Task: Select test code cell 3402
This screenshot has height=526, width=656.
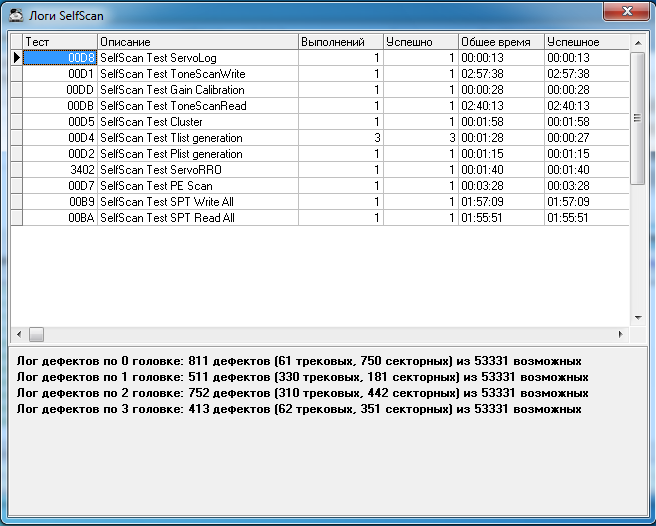Action: pos(60,170)
